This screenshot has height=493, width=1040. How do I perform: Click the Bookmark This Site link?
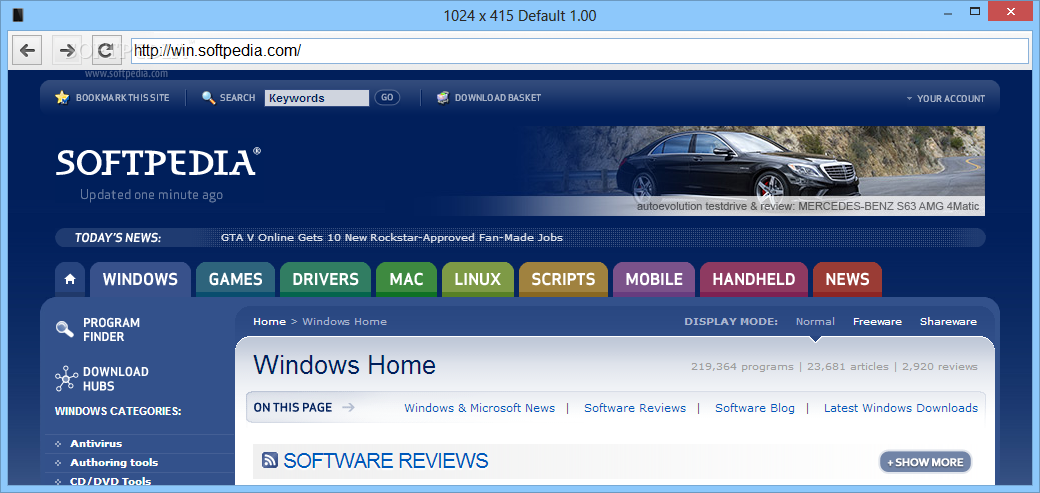(x=123, y=98)
